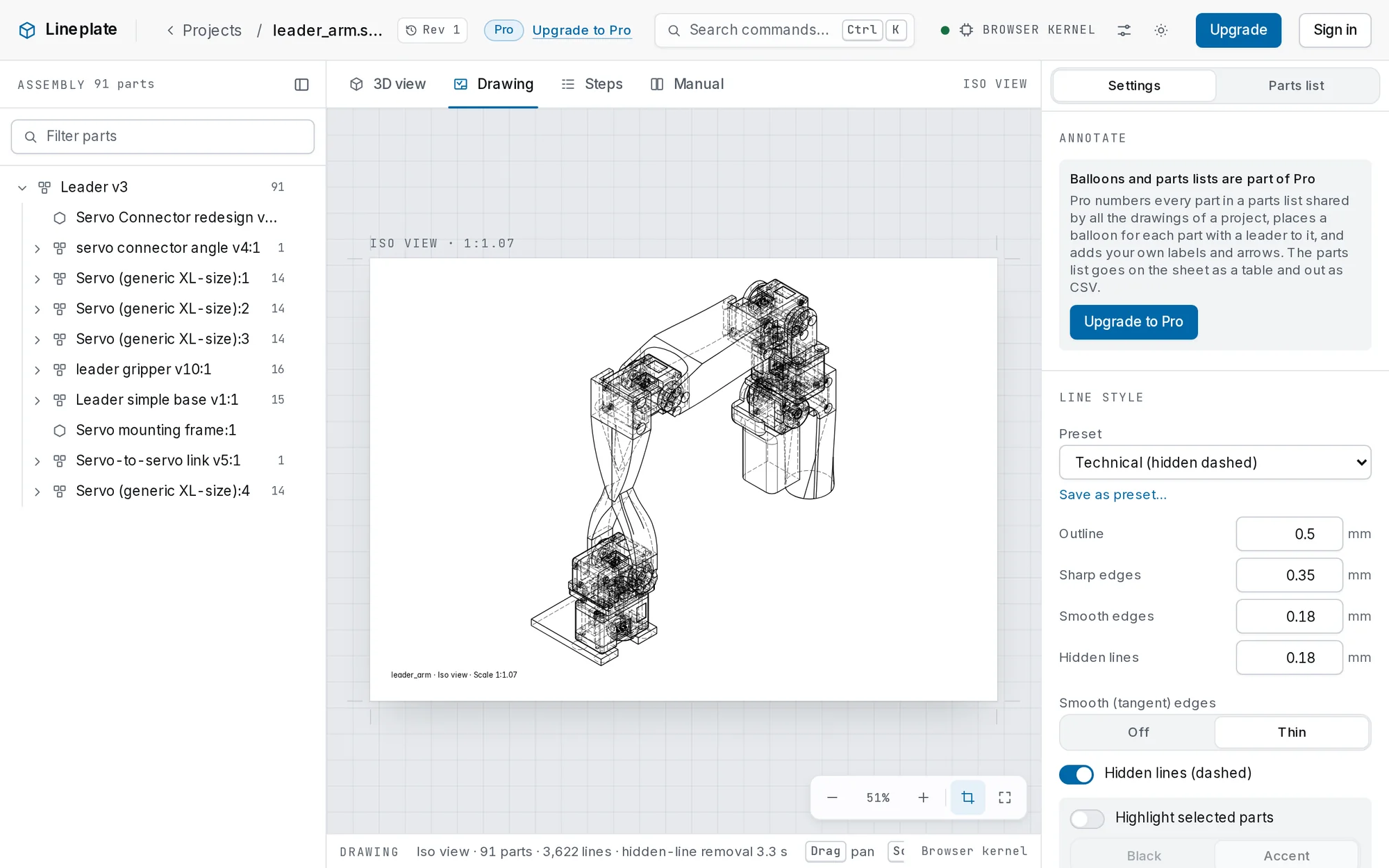Set smooth tangent edges to Off
The width and height of the screenshot is (1389, 868).
click(1138, 732)
